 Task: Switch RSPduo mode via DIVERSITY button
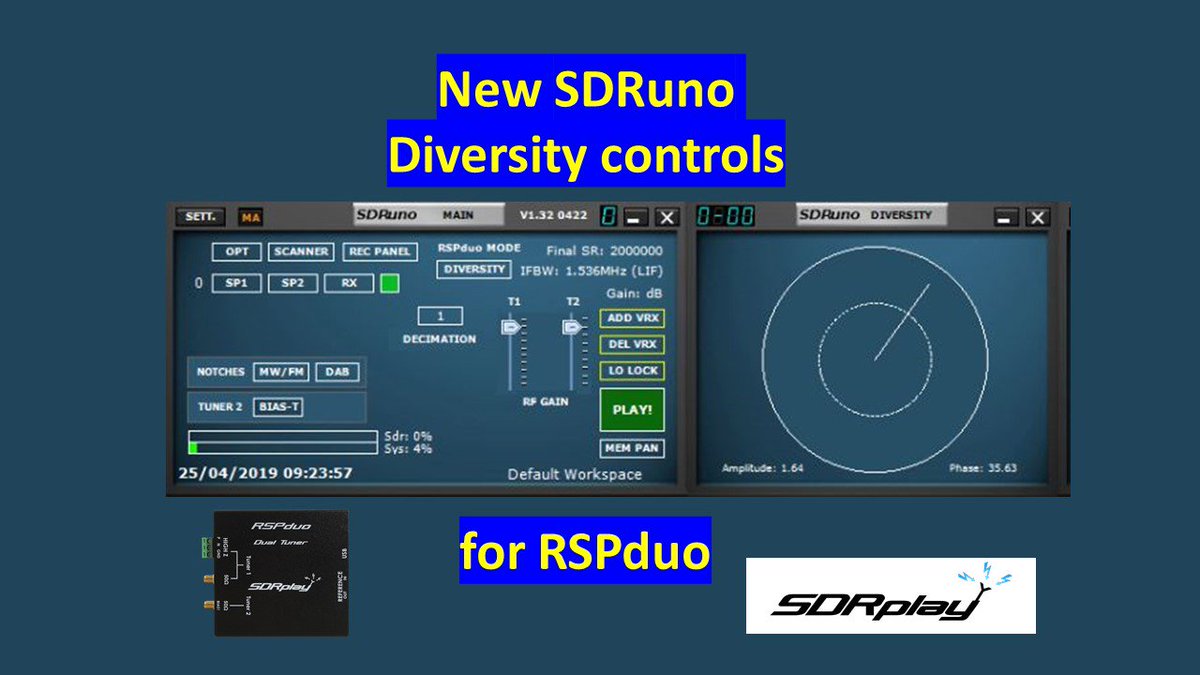coord(474,269)
